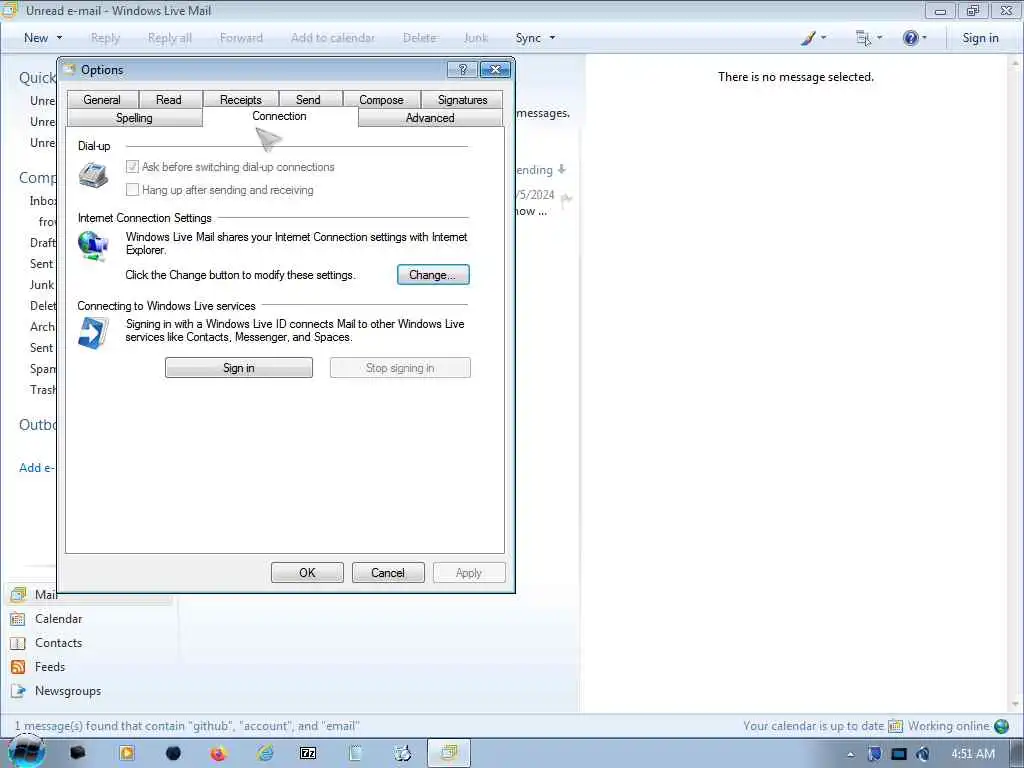Click Junk in the main toolbar
The width and height of the screenshot is (1024, 768).
click(475, 38)
